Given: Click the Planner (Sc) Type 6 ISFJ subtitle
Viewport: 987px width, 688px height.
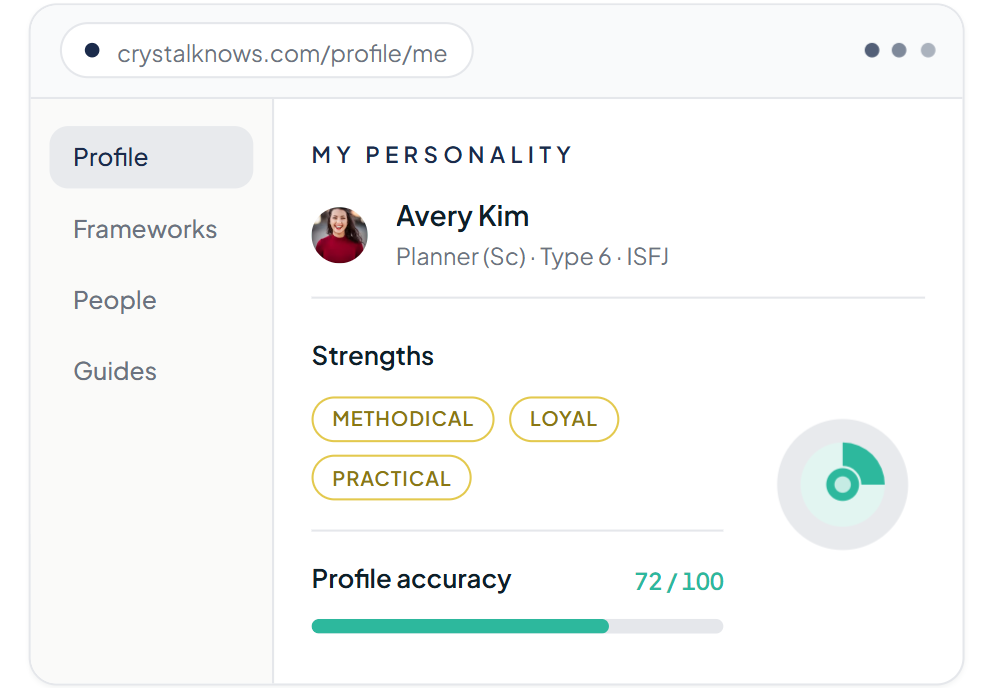Looking at the screenshot, I should (533, 256).
